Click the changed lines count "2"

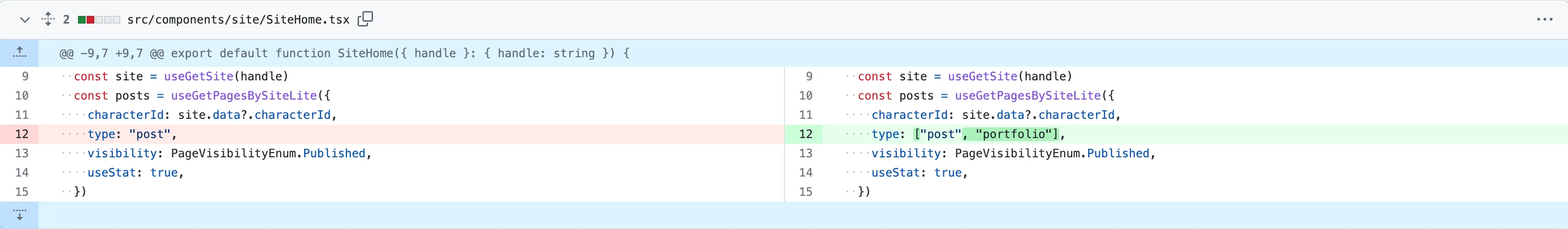click(66, 20)
